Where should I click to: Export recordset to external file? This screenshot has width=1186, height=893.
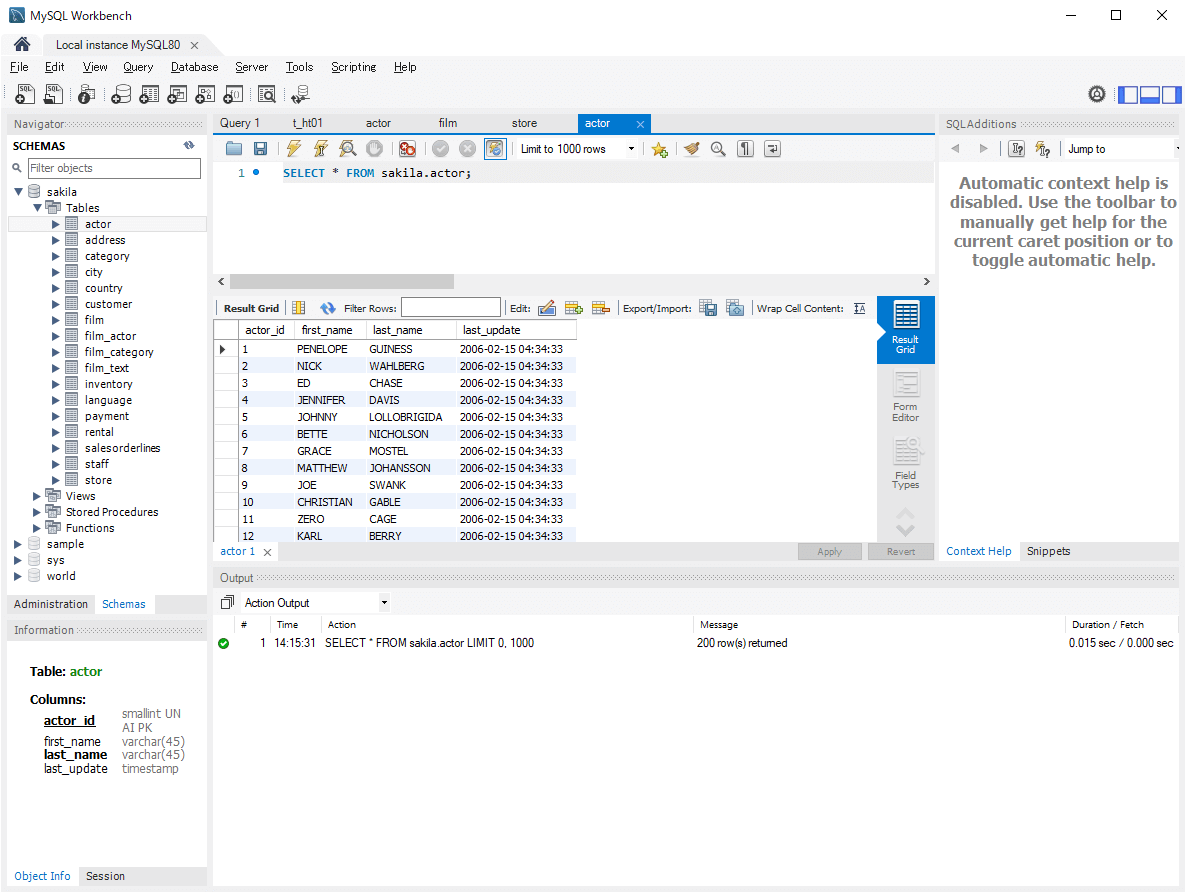pyautogui.click(x=708, y=308)
